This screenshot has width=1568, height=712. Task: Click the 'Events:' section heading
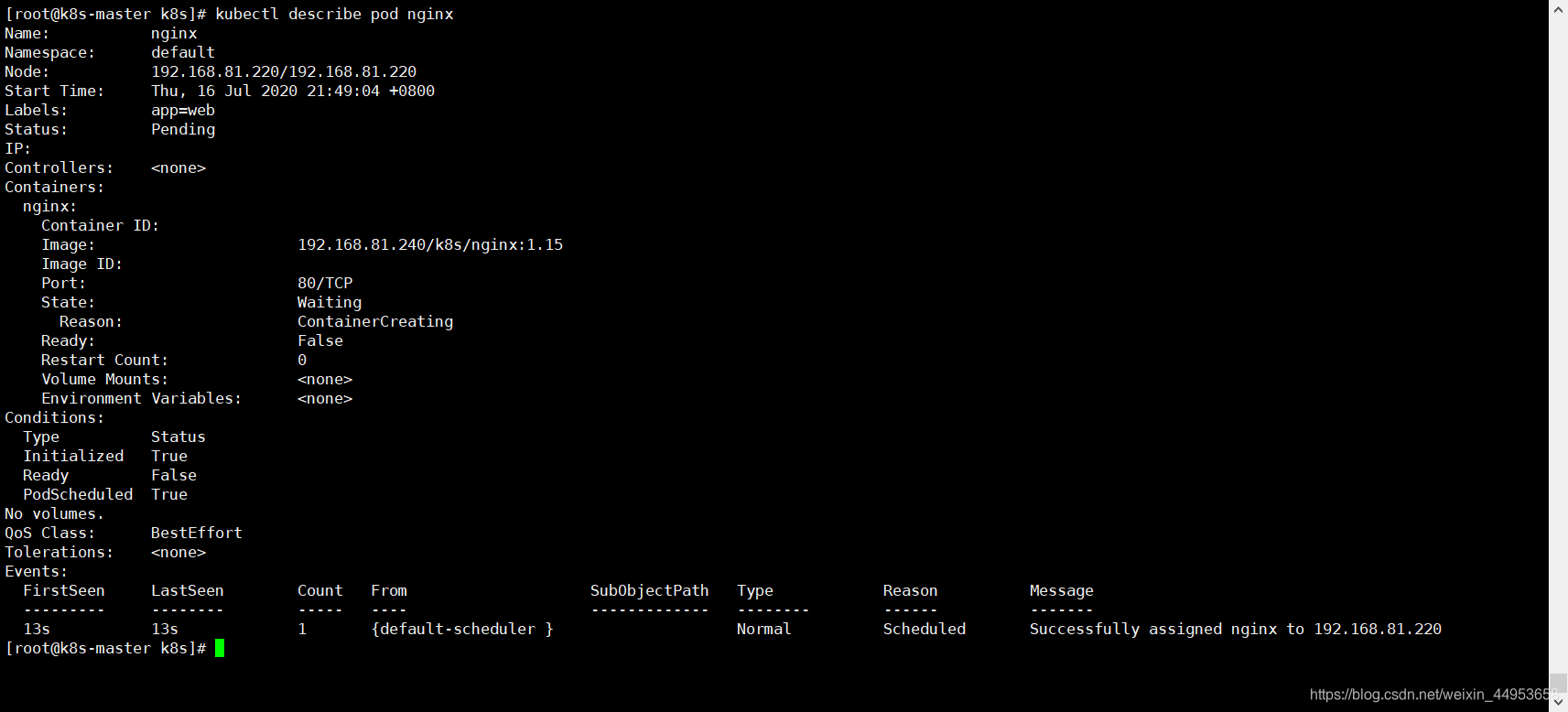click(37, 571)
